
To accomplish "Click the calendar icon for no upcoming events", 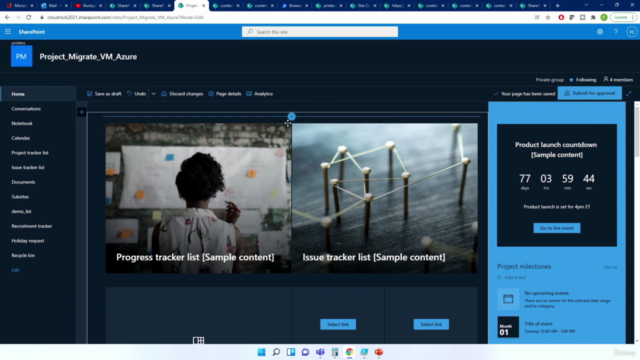I will pos(508,299).
